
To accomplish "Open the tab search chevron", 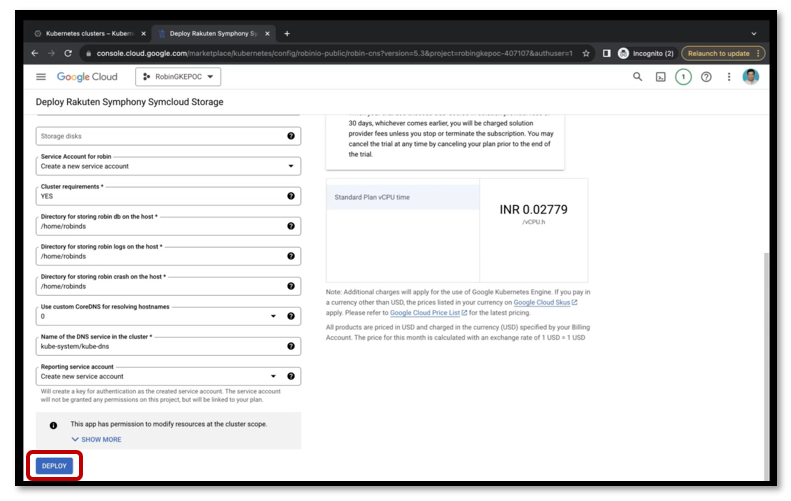I will click(x=754, y=33).
